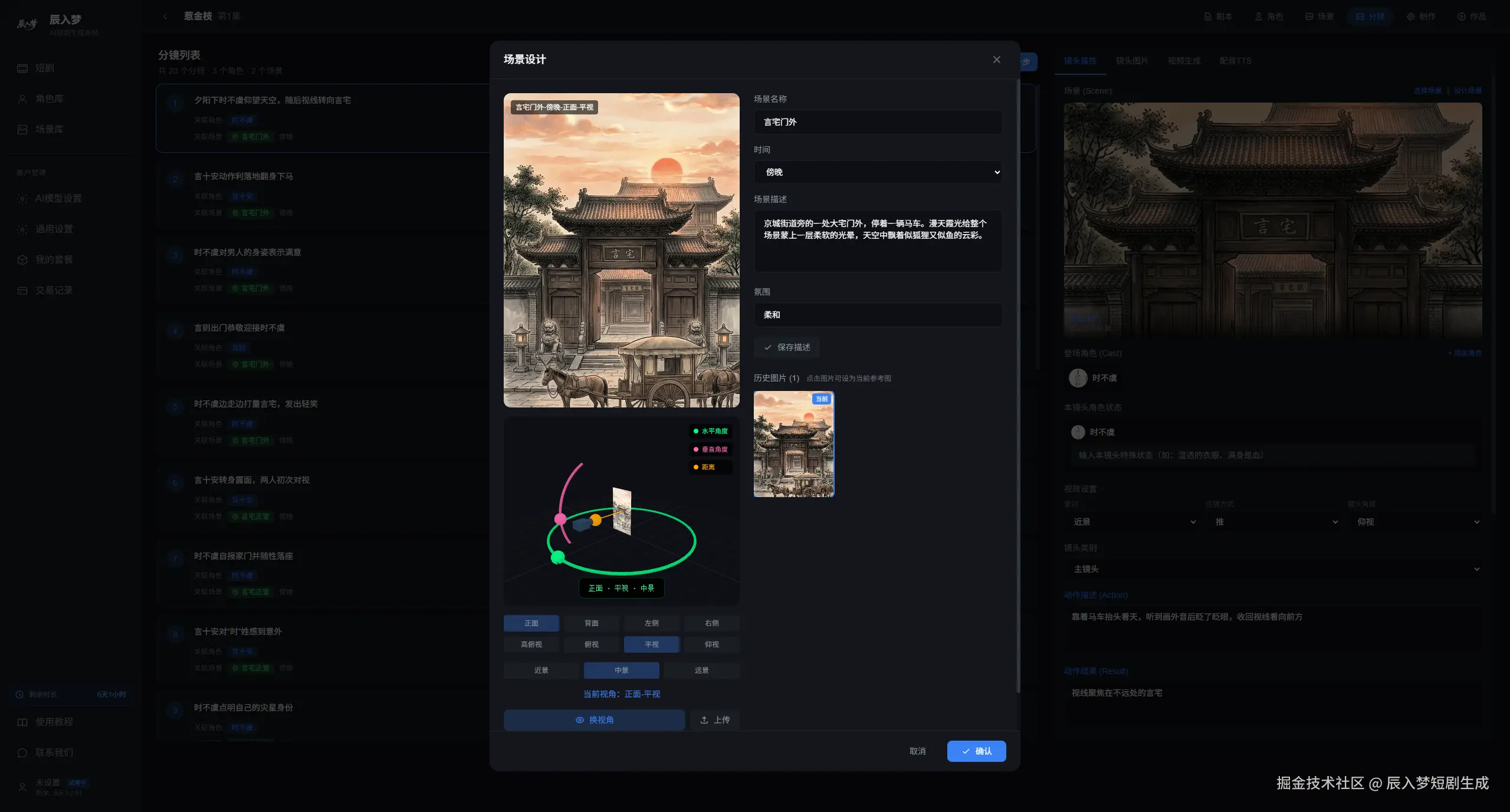The height and width of the screenshot is (812, 1510).
Task: Open AI模型设置 via its gear icon
Action: (x=22, y=199)
